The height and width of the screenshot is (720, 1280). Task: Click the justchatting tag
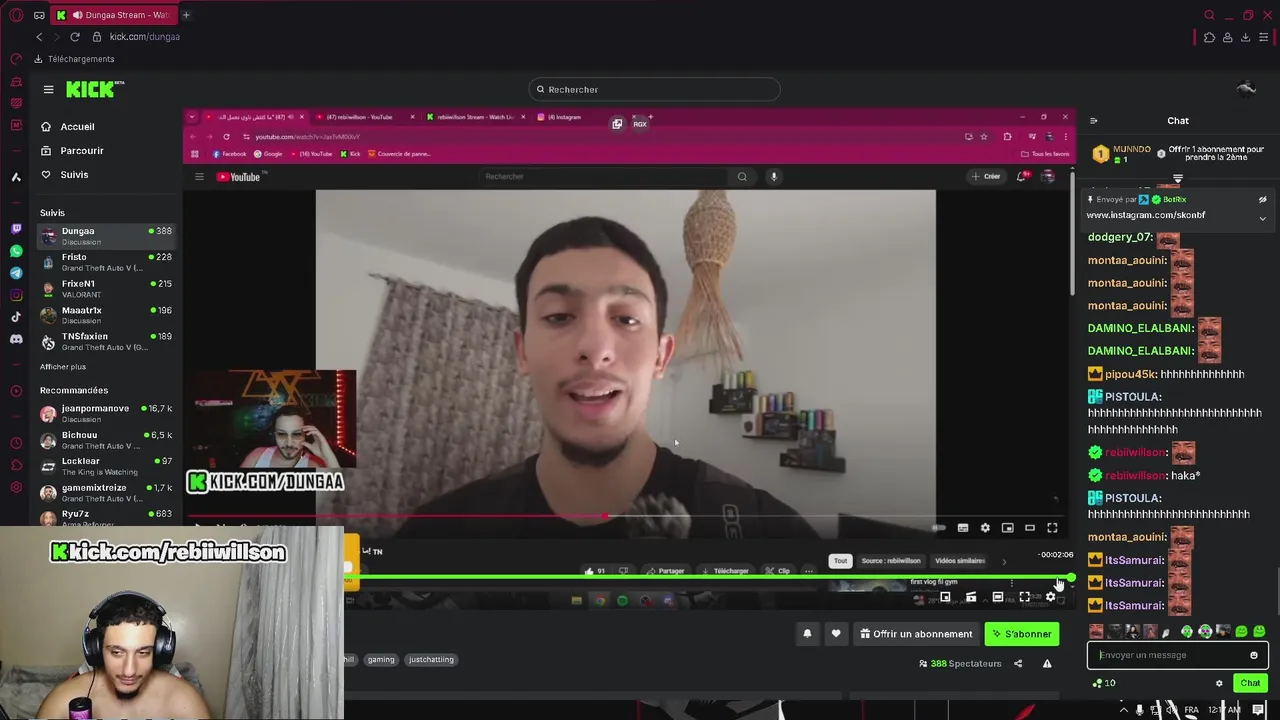pos(431,659)
